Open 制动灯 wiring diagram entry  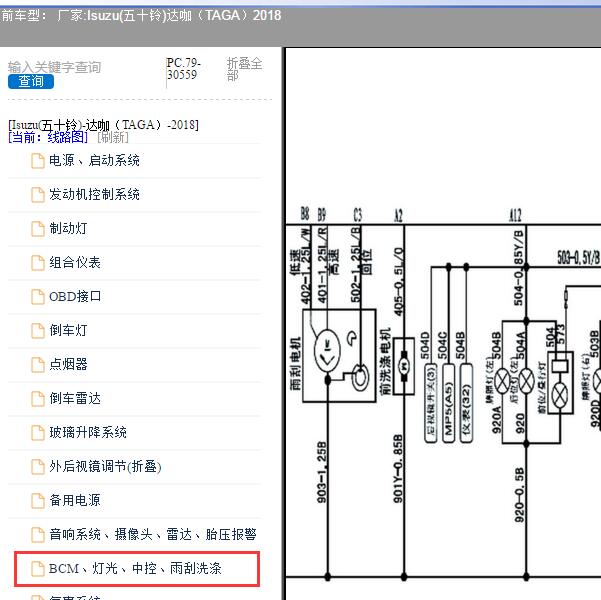68,228
